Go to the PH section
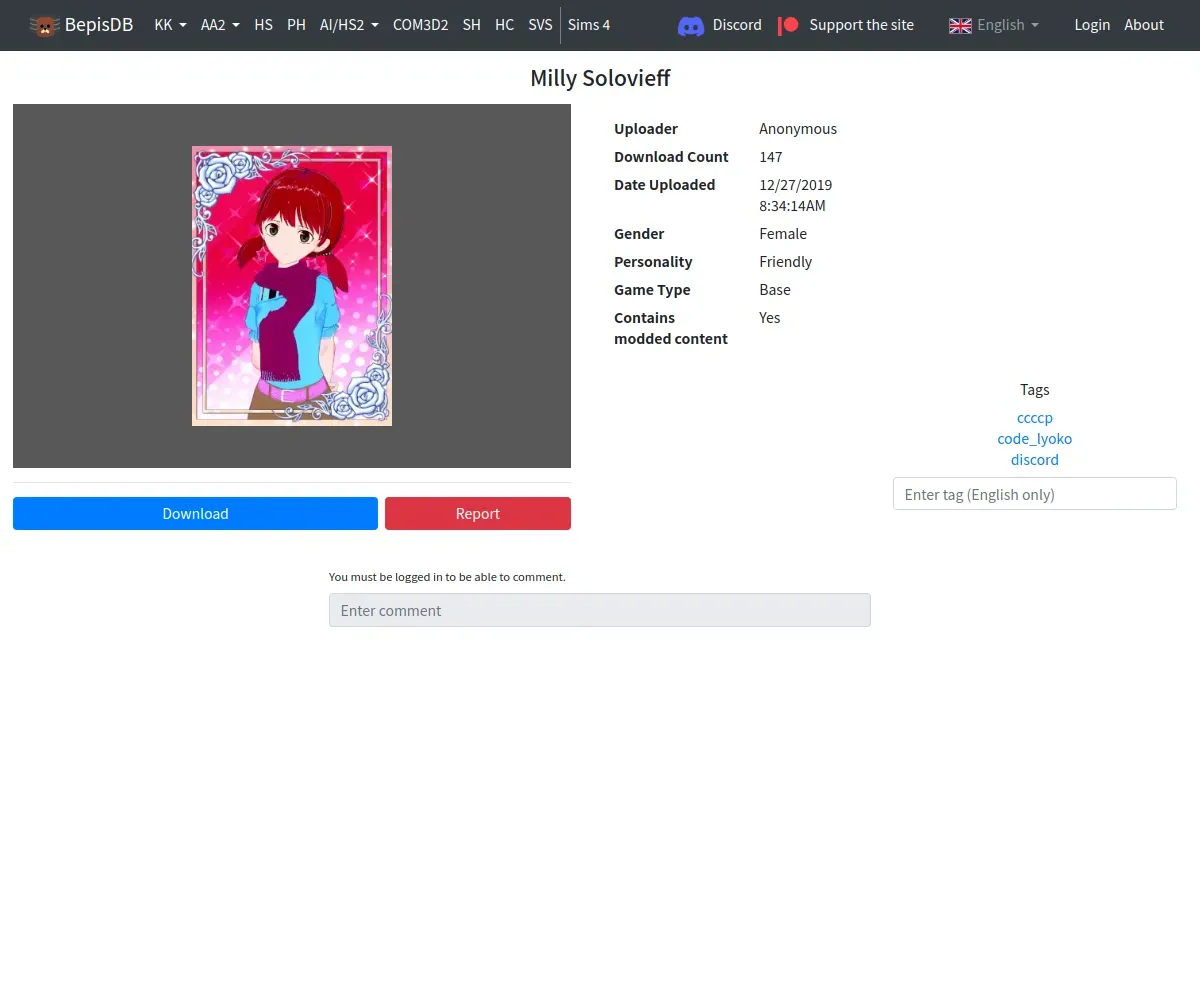The height and width of the screenshot is (1000, 1200). coord(296,25)
